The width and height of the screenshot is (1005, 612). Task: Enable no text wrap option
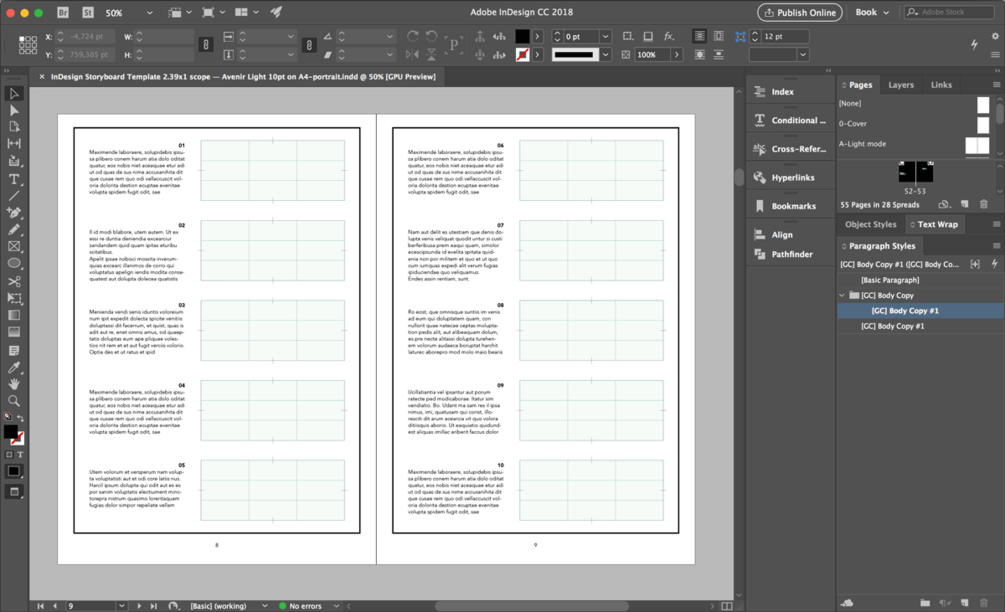[x=699, y=37]
